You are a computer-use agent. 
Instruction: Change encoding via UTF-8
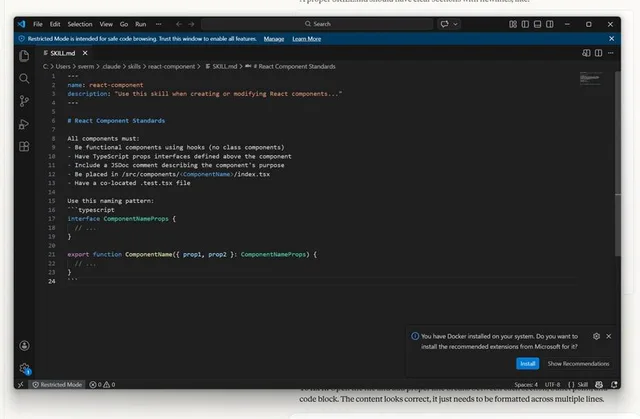553,384
